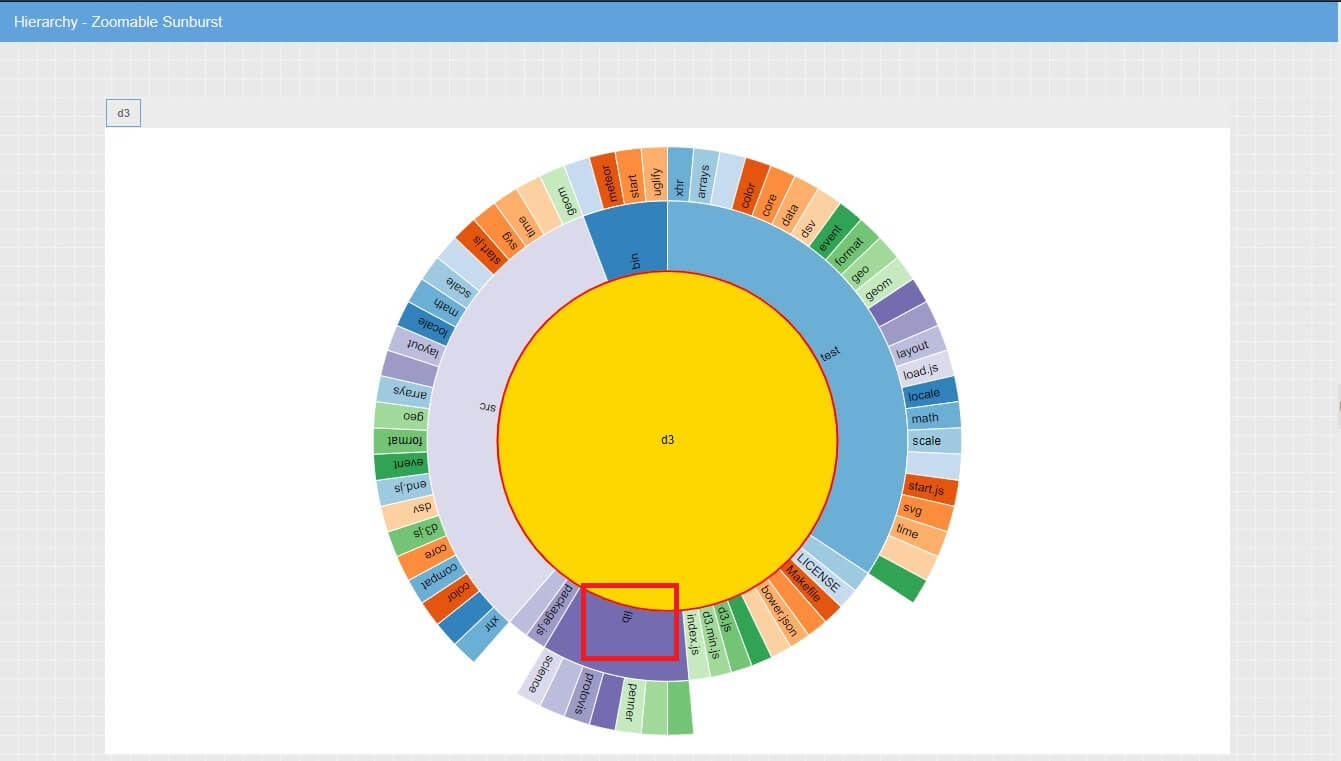Click start.js segment under test

point(930,489)
